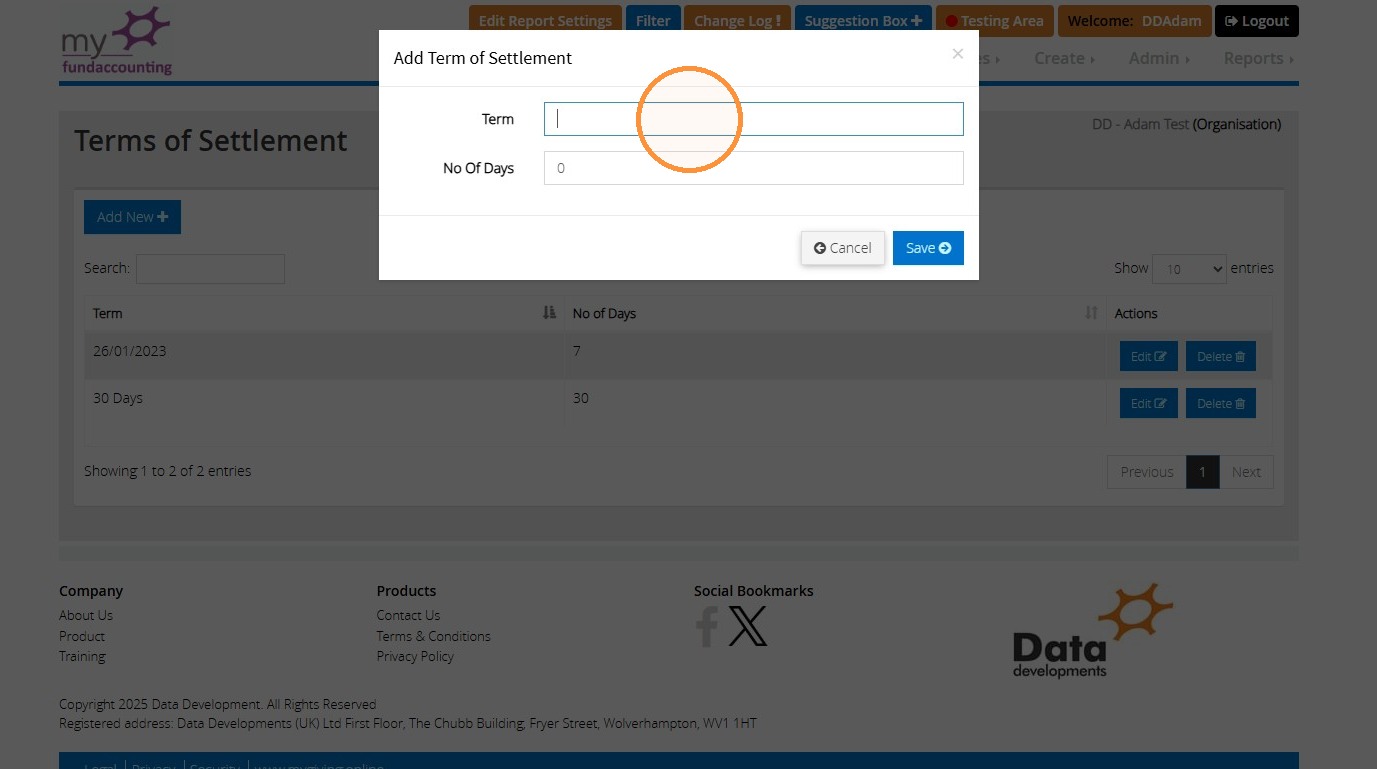Click 'Showing 1 to 2 of 2 entries' text
This screenshot has width=1377, height=769.
click(x=168, y=471)
